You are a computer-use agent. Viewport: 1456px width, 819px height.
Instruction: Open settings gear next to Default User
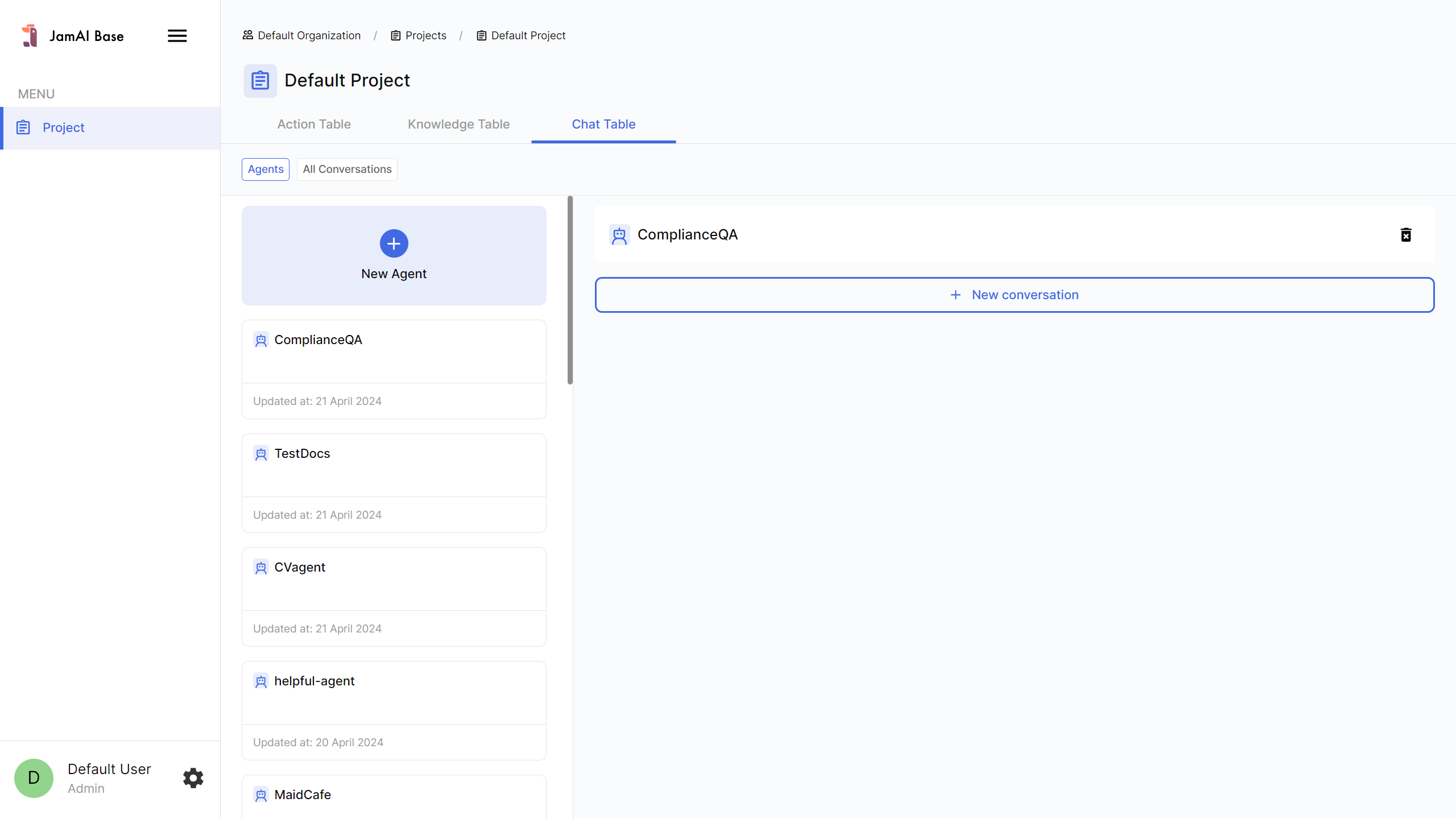pyautogui.click(x=193, y=777)
